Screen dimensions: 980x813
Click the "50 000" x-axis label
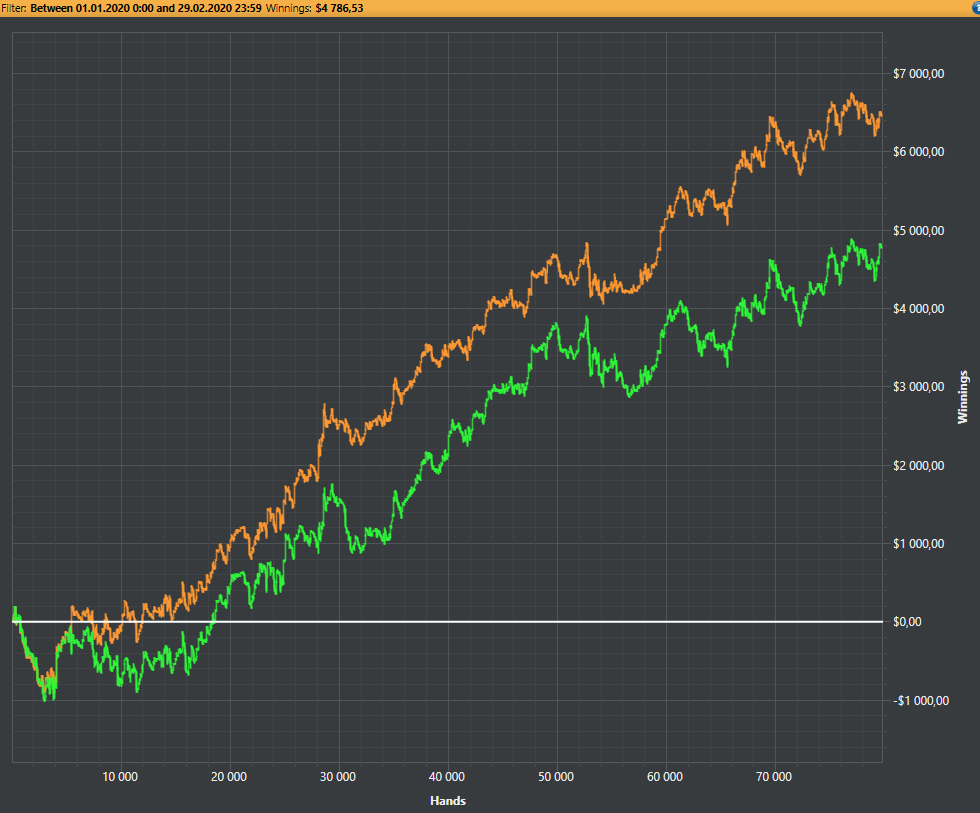tap(556, 777)
